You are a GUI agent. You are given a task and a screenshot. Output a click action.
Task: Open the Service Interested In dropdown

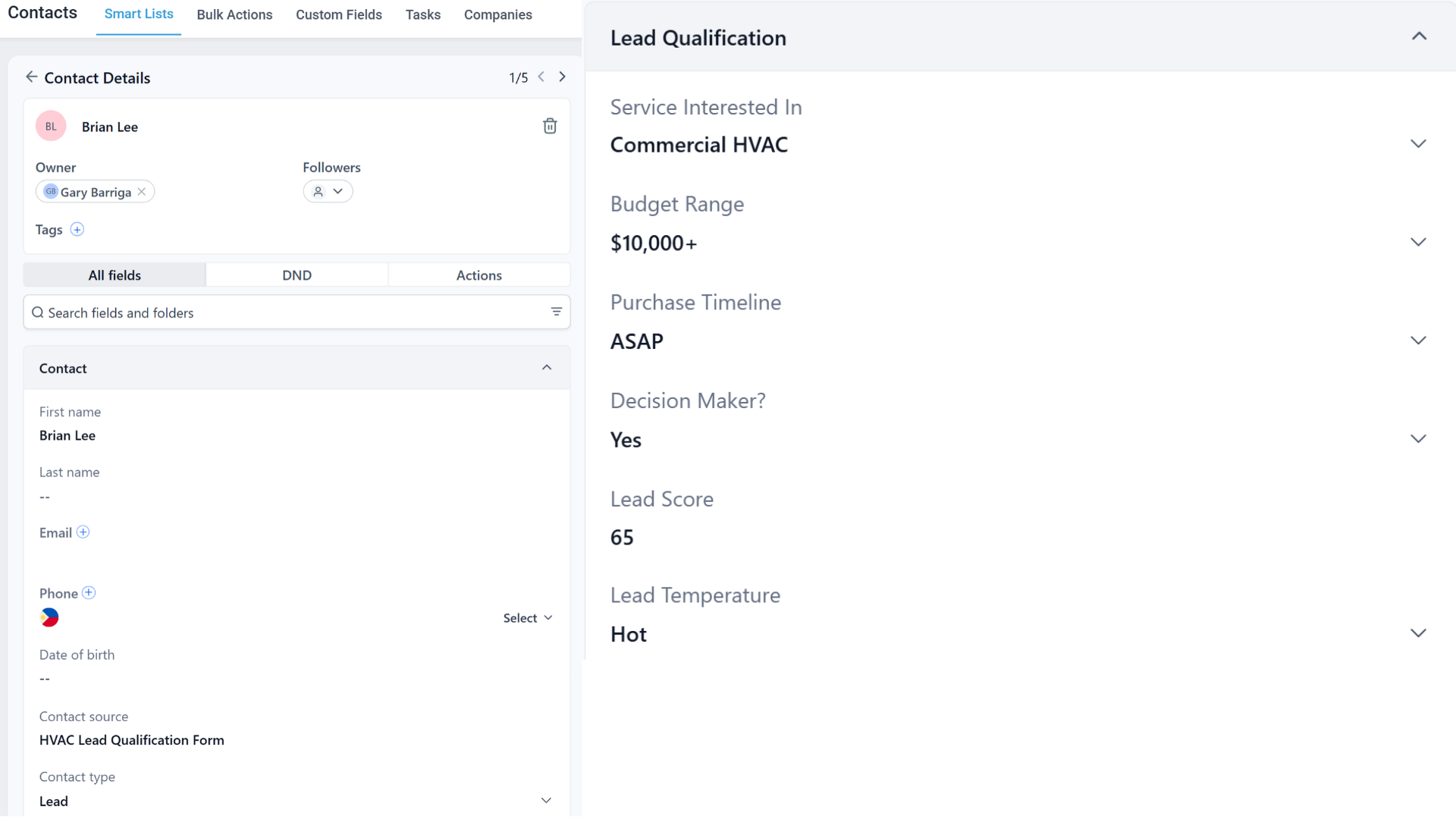pos(1418,144)
